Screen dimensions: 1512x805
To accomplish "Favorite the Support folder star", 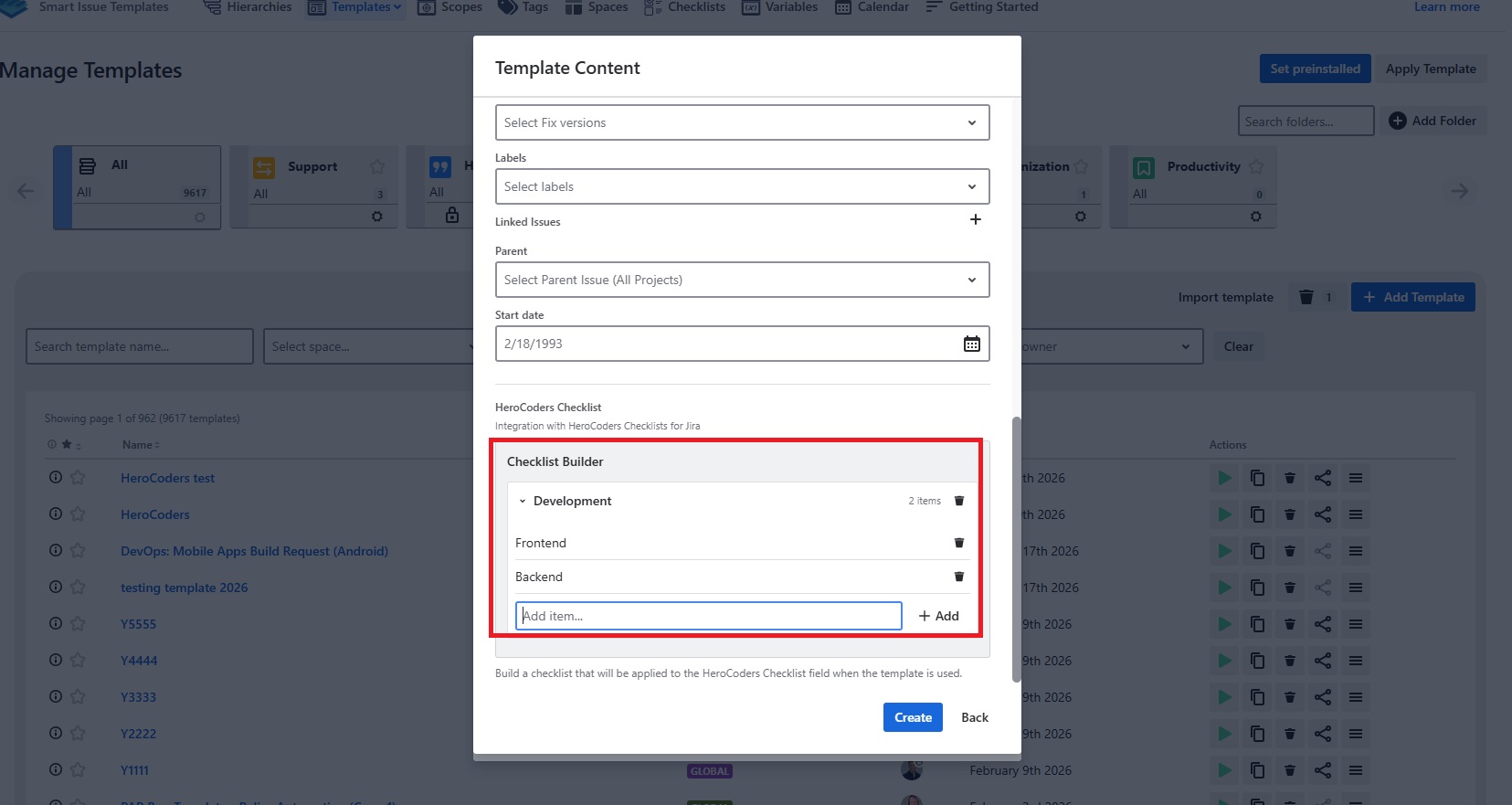I will pyautogui.click(x=377, y=166).
